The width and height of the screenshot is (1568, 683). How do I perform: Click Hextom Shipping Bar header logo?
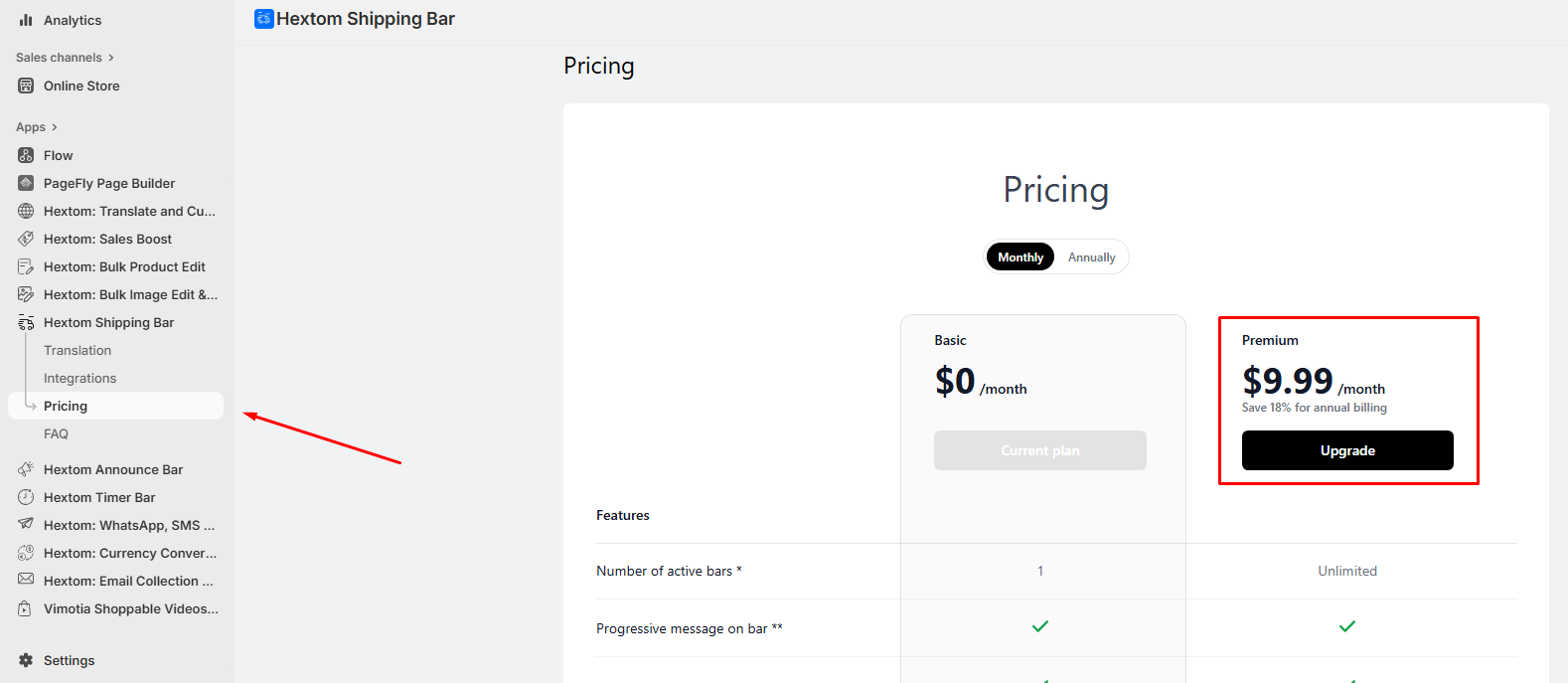click(263, 19)
